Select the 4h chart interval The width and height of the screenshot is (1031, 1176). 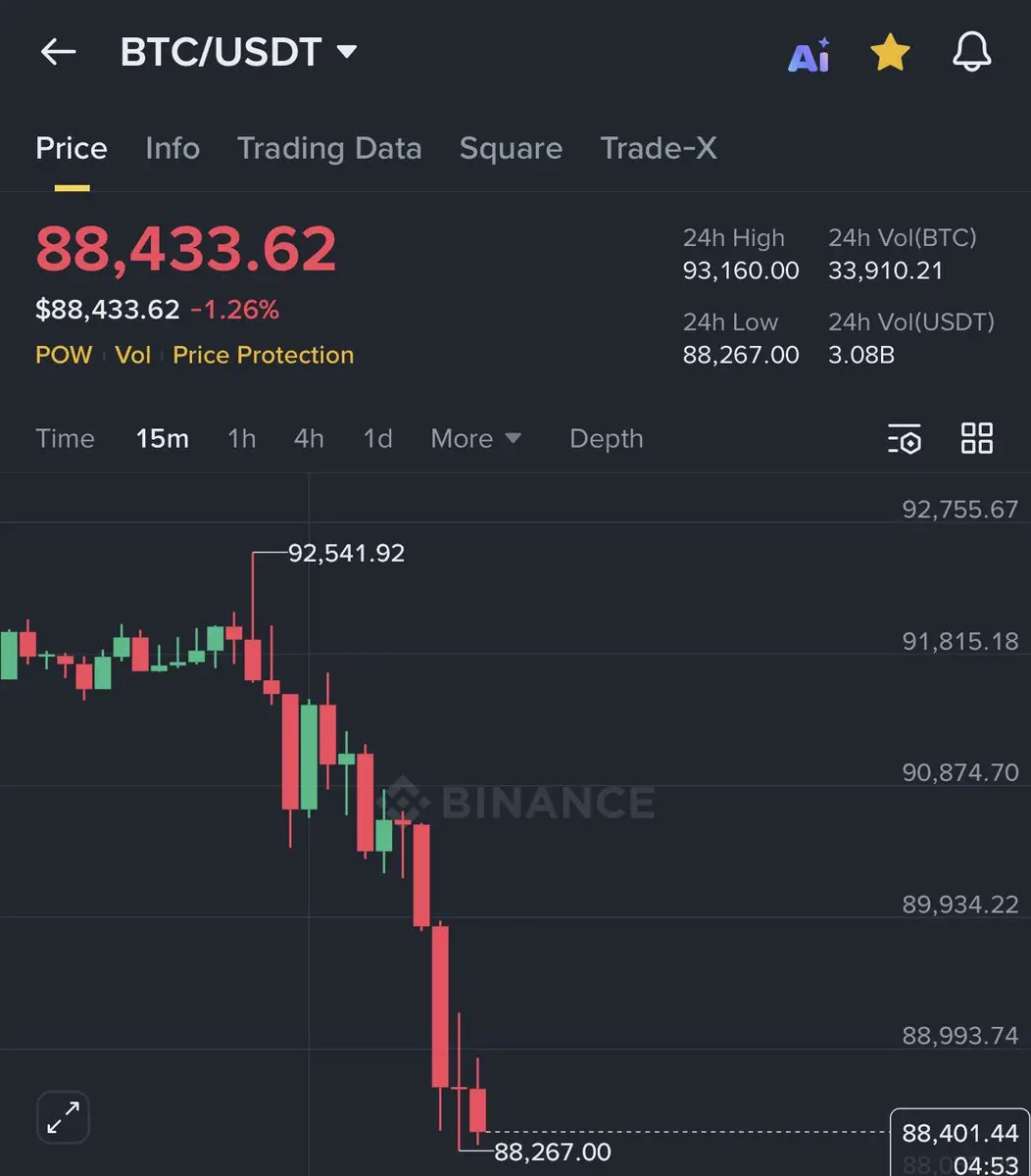click(x=309, y=438)
